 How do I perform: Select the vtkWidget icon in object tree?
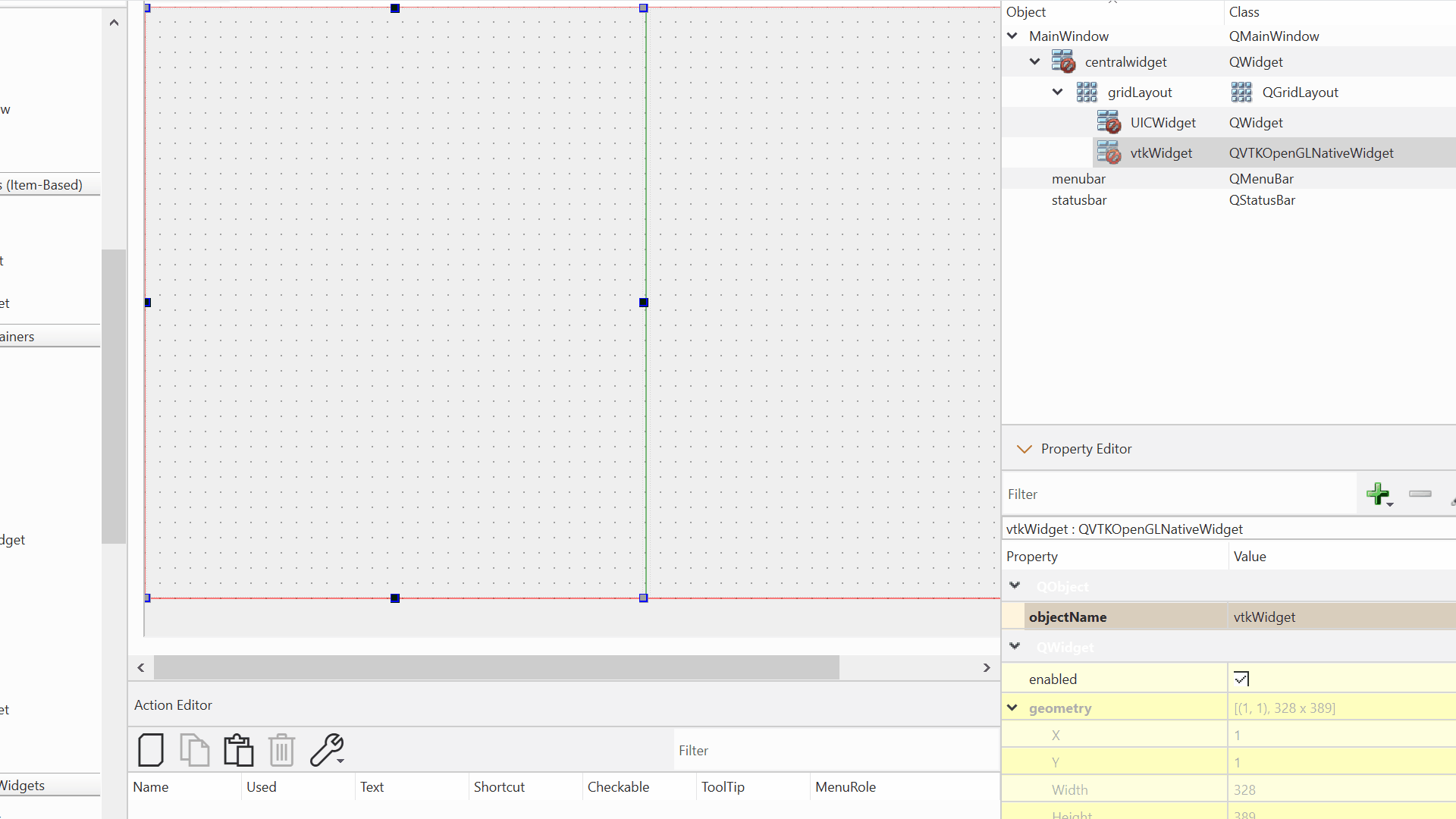1109,152
